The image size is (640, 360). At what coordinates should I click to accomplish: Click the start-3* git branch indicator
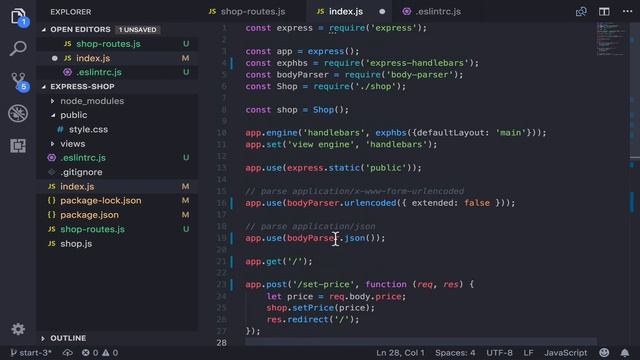(x=31, y=353)
